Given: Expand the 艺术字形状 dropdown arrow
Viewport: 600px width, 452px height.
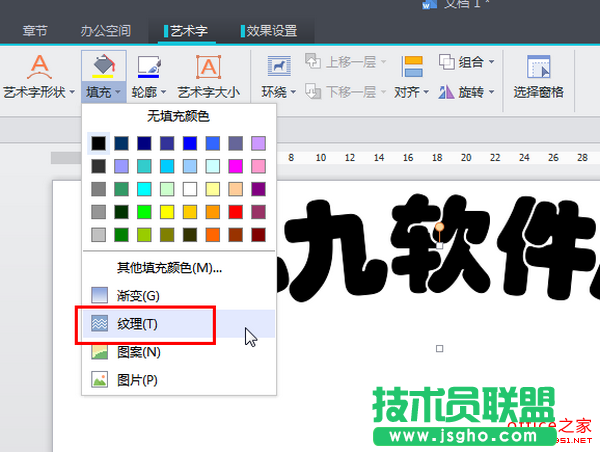Looking at the screenshot, I should 72,92.
